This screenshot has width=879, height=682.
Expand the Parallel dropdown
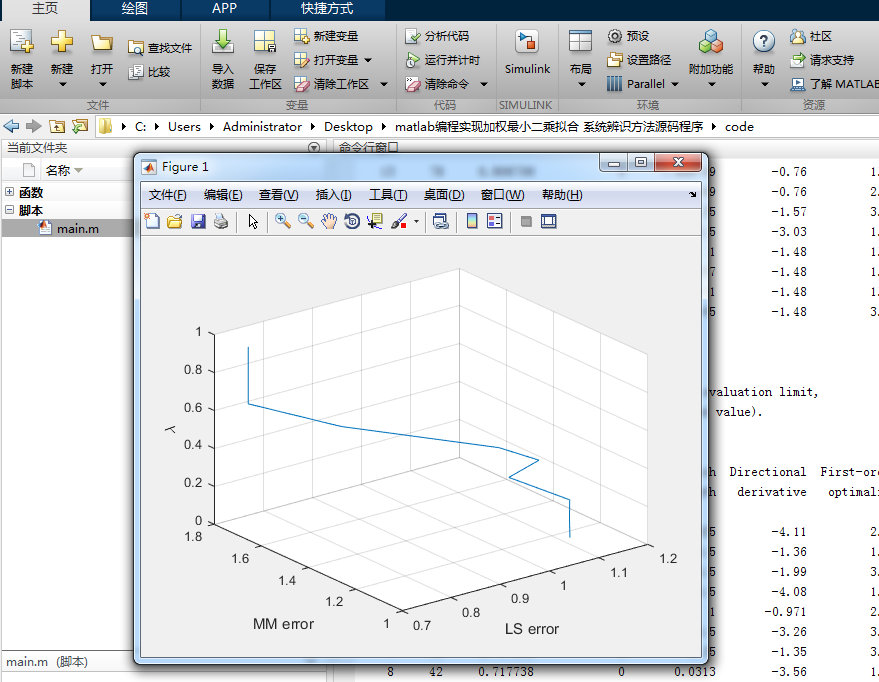click(675, 84)
